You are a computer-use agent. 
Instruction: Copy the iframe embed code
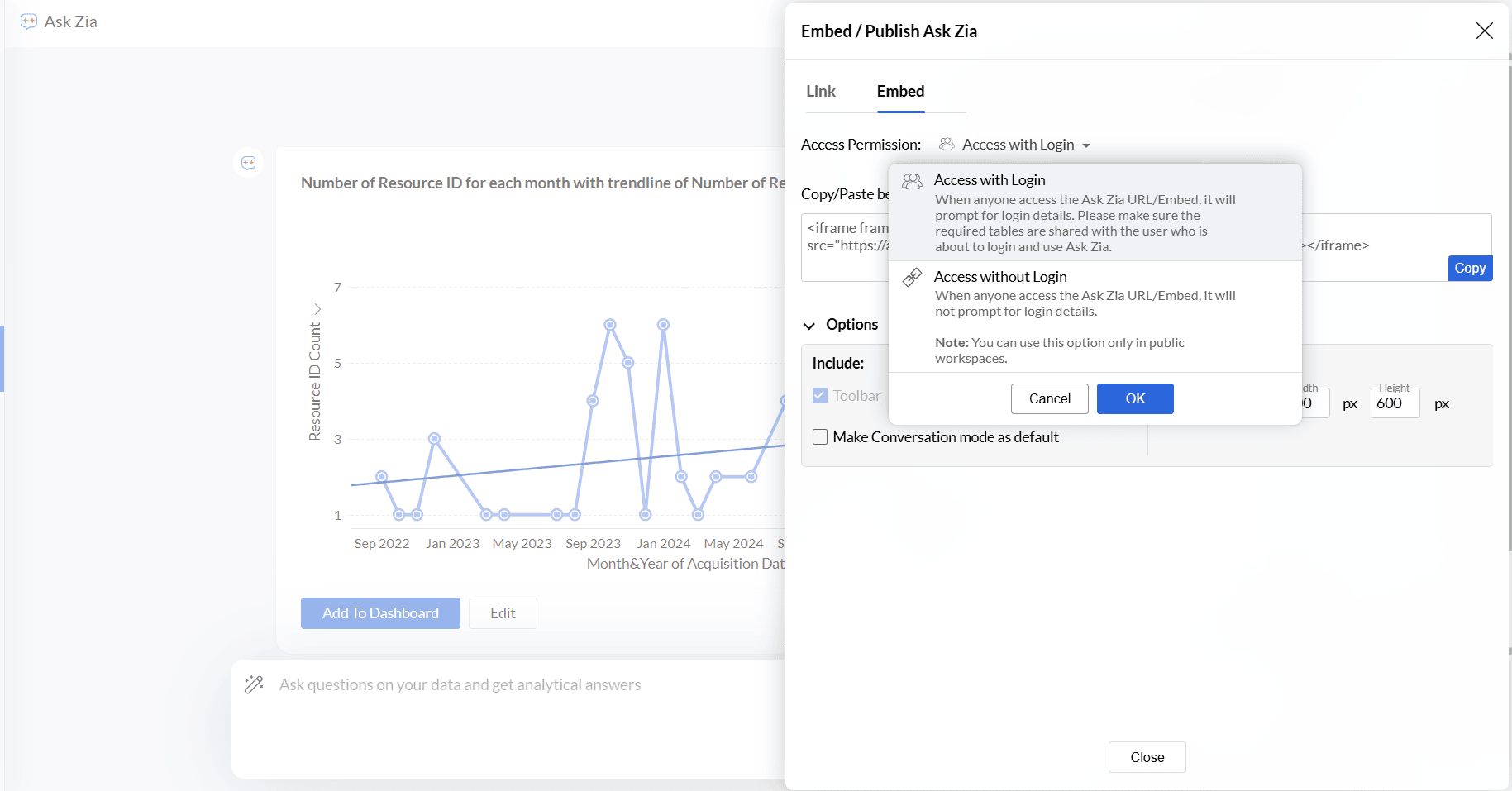[1469, 268]
